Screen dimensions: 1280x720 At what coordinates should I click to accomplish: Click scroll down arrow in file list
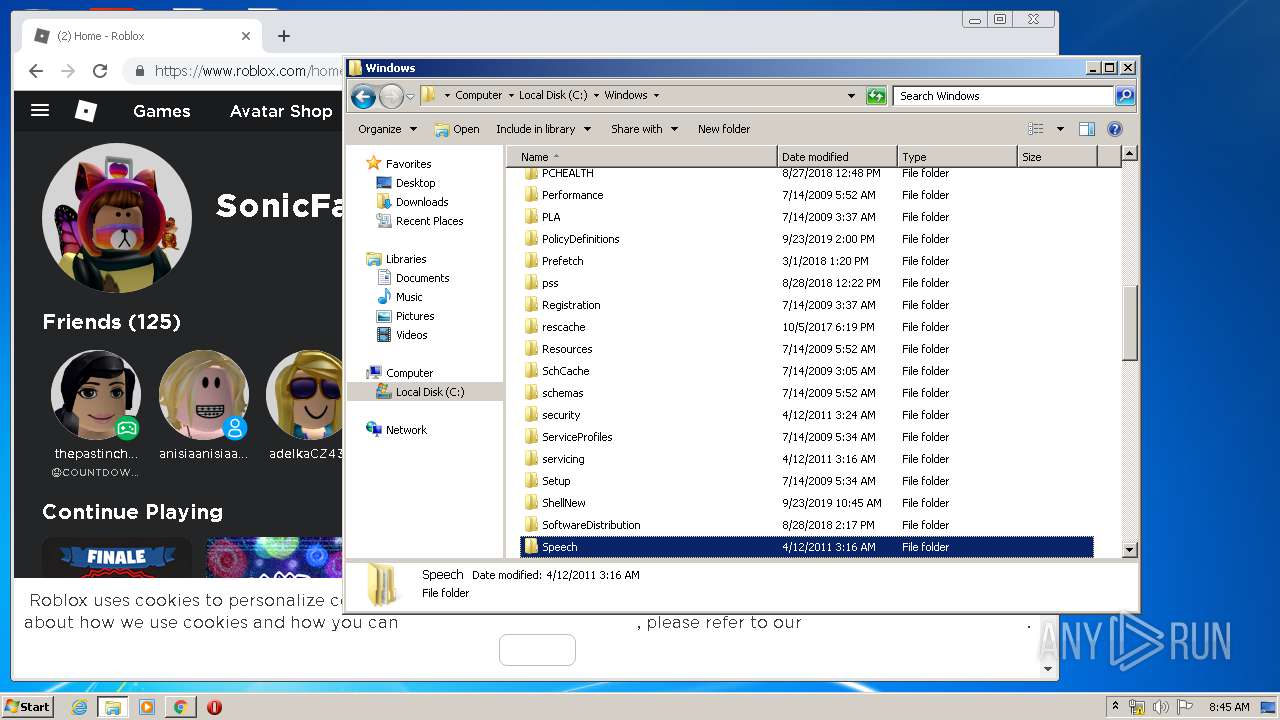pyautogui.click(x=1129, y=550)
